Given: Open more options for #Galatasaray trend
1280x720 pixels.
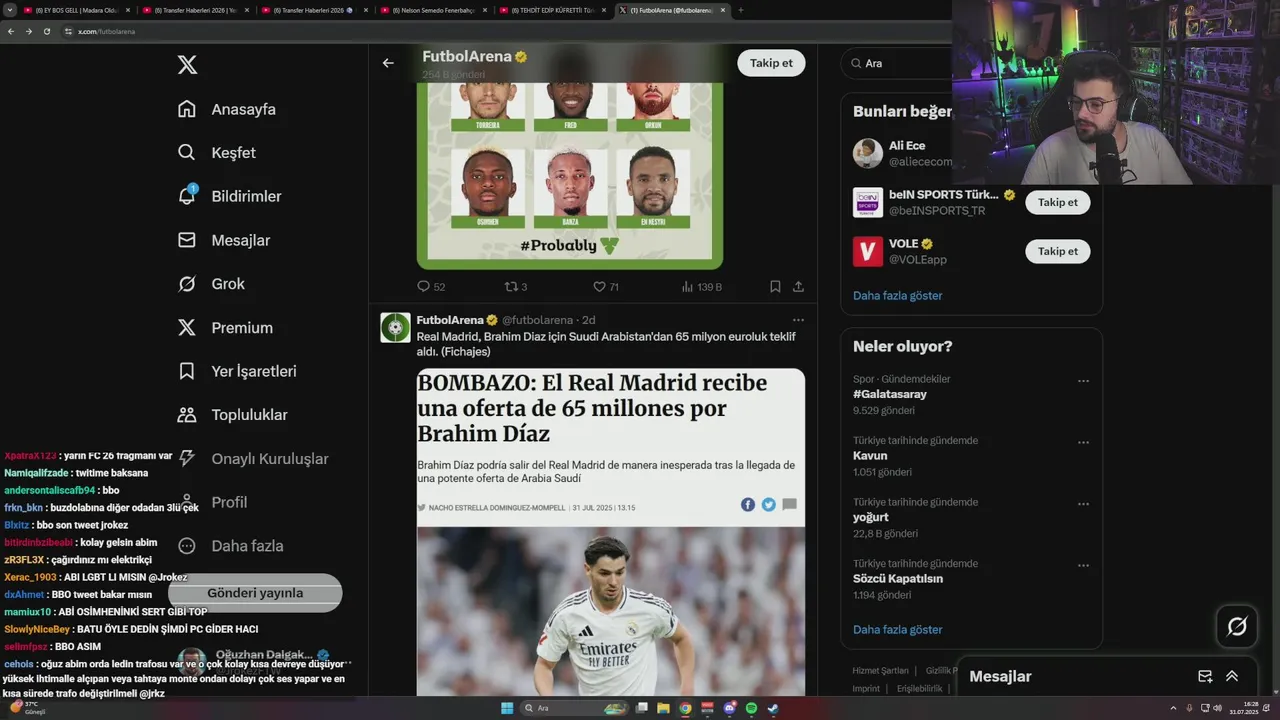Looking at the screenshot, I should click(1083, 381).
